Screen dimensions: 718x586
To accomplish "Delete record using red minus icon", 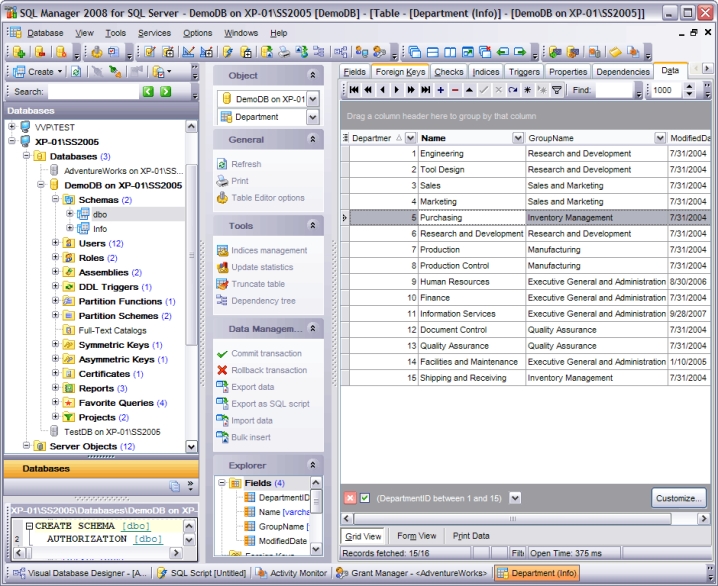I will coord(455,90).
